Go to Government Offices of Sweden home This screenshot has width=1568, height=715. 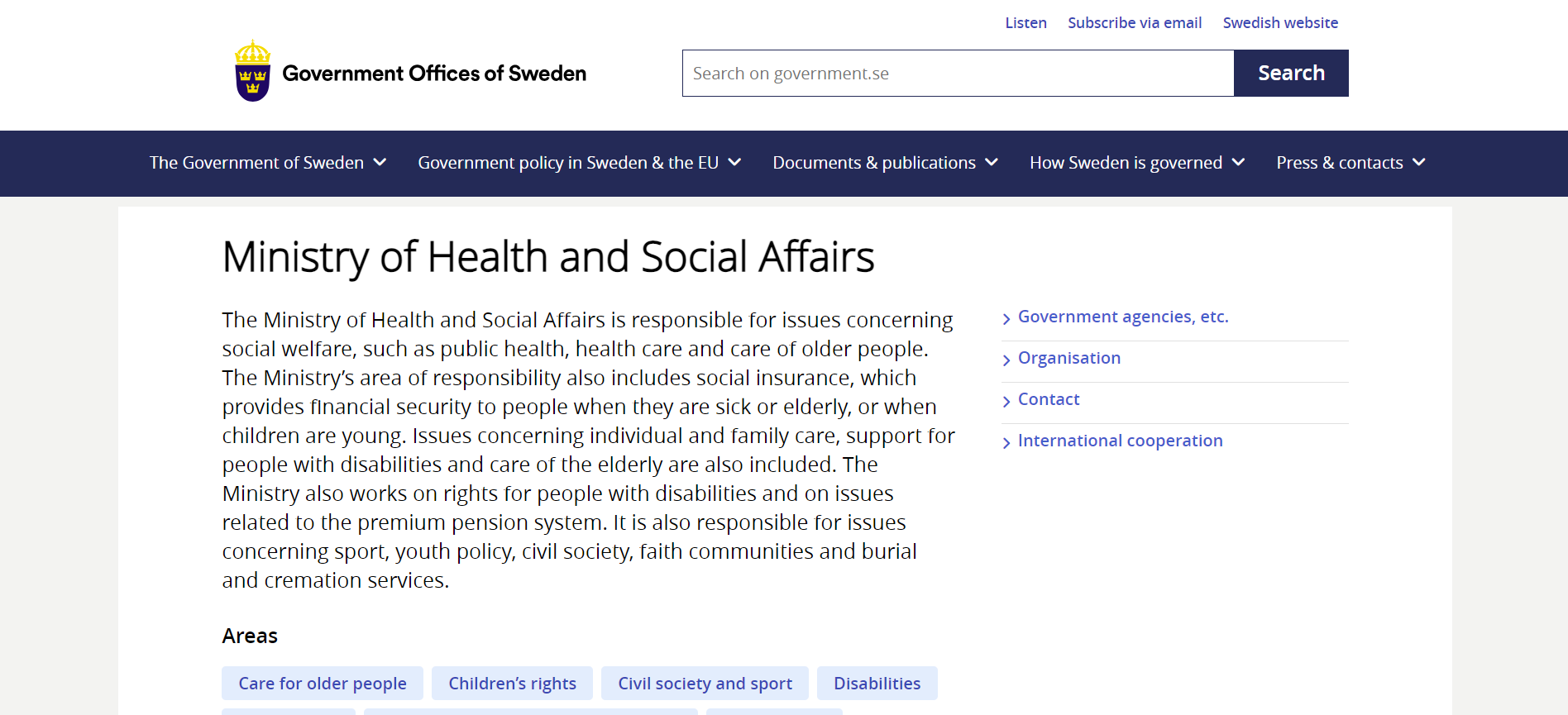click(434, 74)
